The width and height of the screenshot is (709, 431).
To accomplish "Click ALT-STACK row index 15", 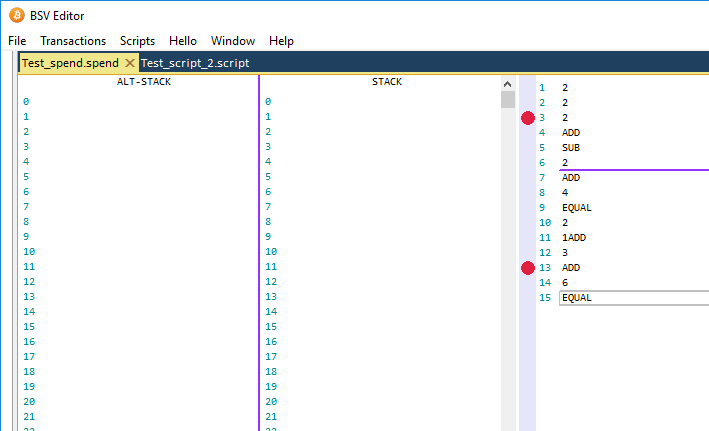I will pyautogui.click(x=29, y=327).
